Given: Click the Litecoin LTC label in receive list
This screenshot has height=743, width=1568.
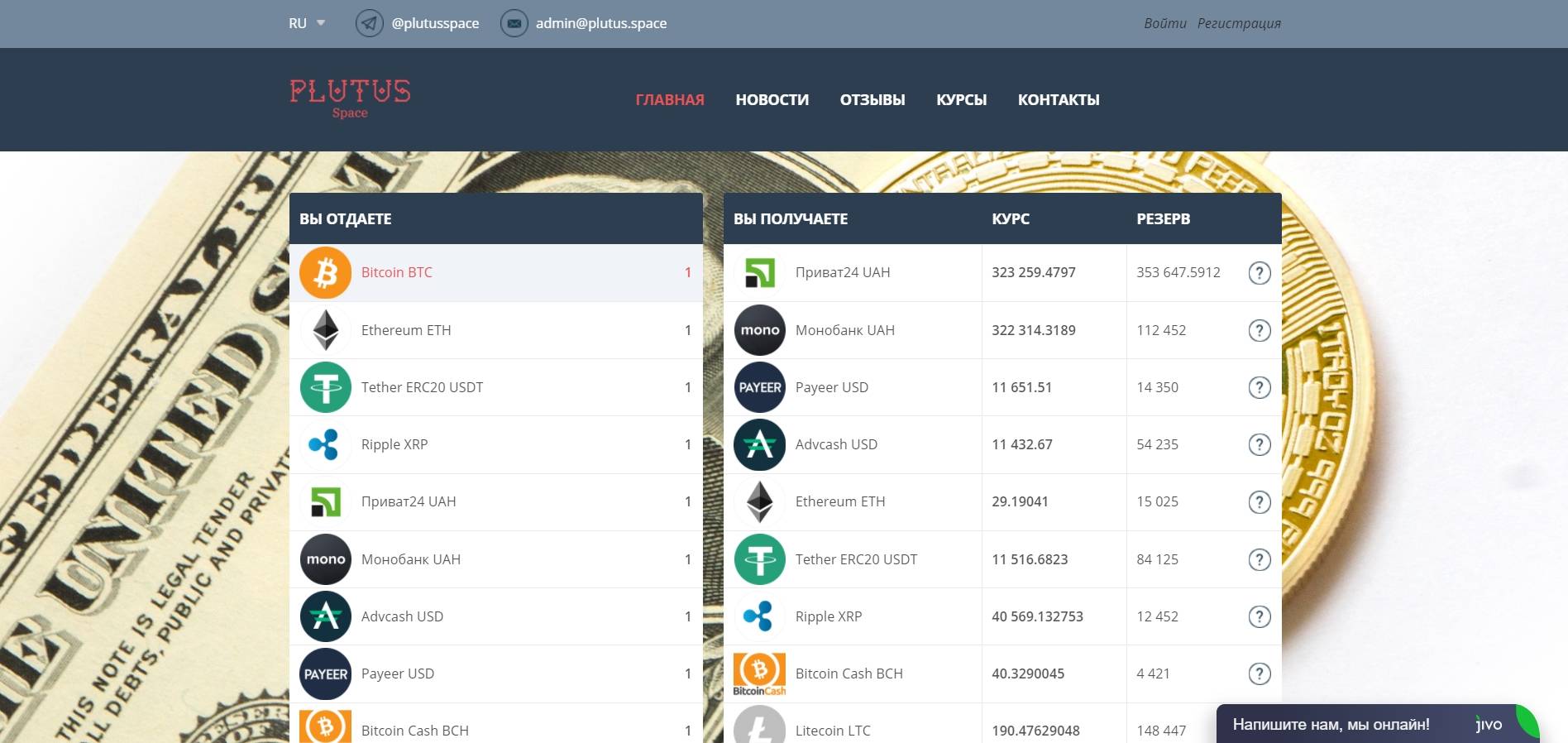Looking at the screenshot, I should [x=833, y=731].
